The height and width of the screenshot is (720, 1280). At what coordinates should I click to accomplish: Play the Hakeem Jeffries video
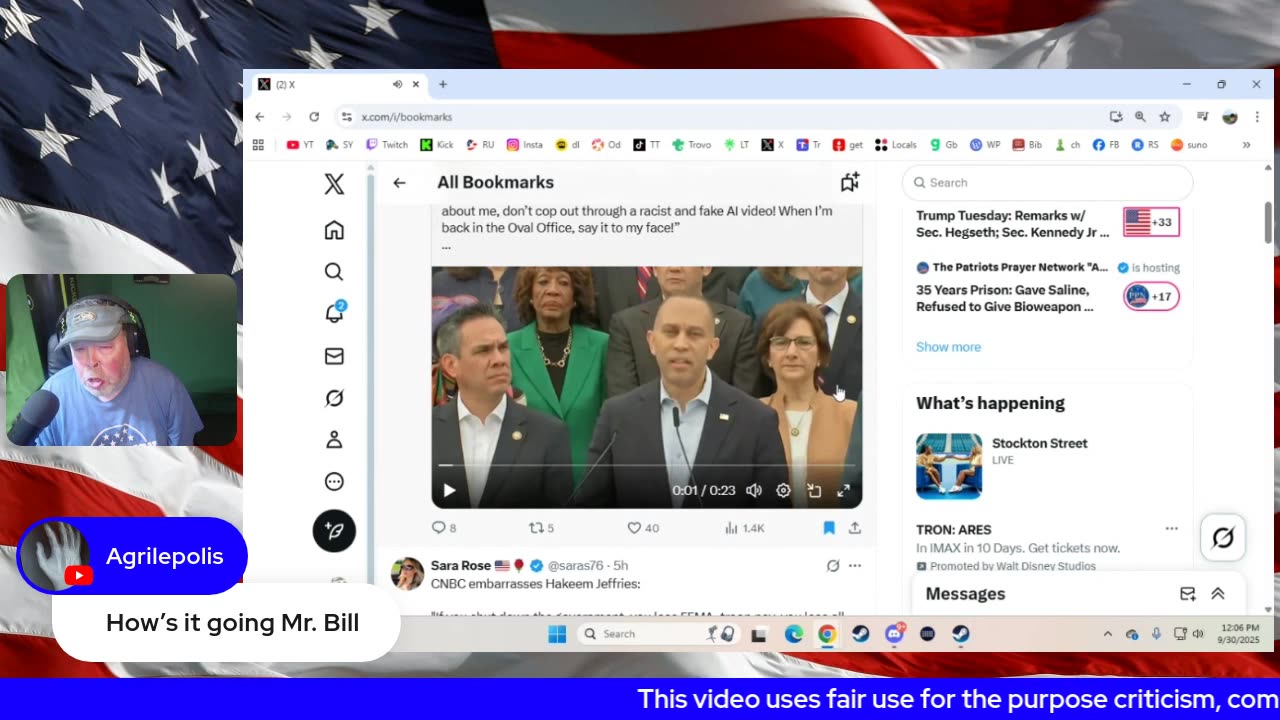(x=449, y=490)
